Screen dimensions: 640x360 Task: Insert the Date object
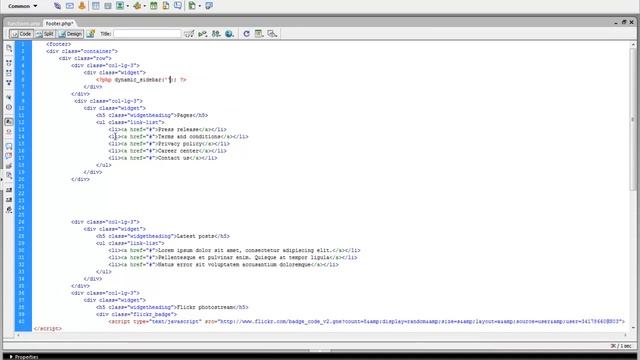tap(153, 6)
